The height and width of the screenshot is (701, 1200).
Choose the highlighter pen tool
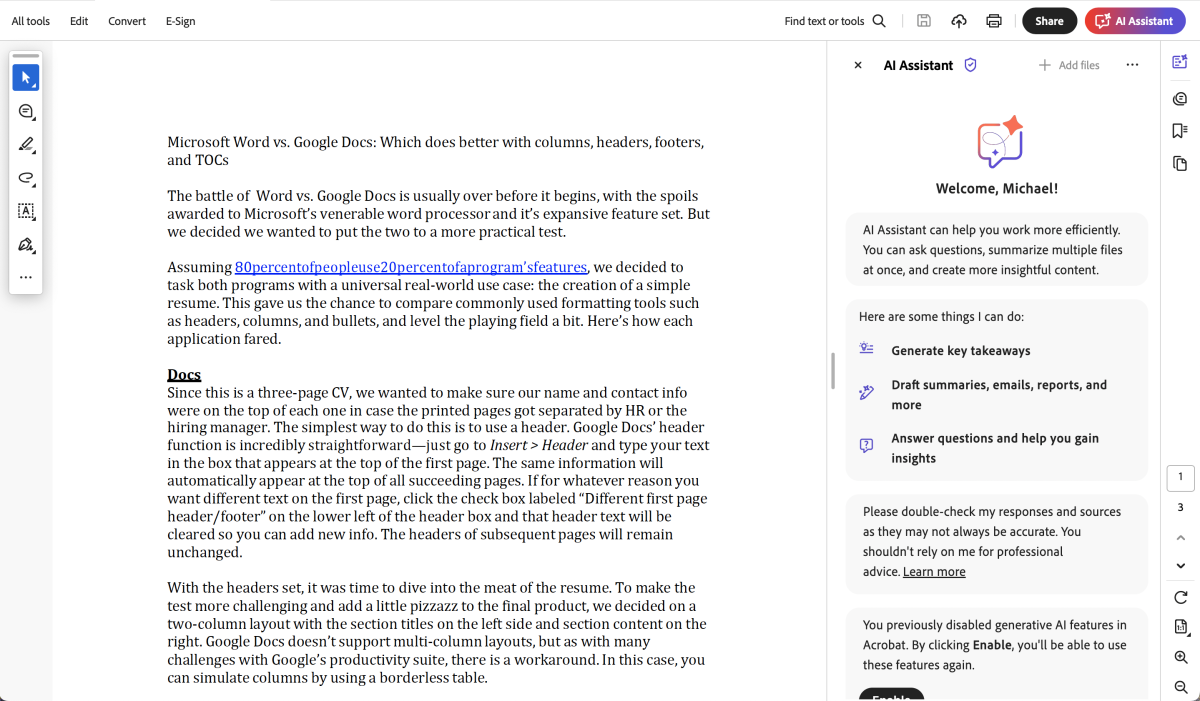tap(26, 145)
